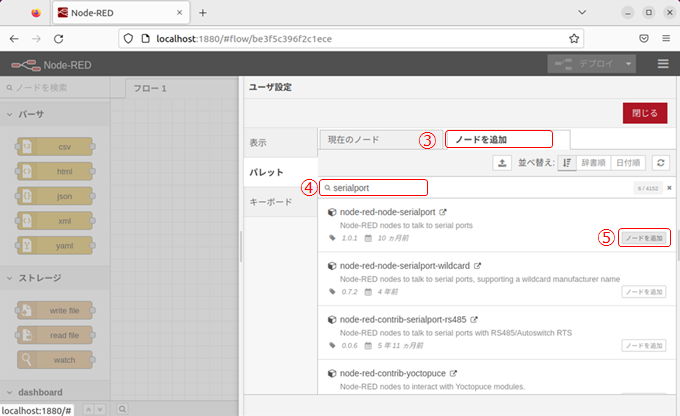The image size is (680, 416).
Task: Clear the serialport search with X icon
Action: tap(669, 188)
